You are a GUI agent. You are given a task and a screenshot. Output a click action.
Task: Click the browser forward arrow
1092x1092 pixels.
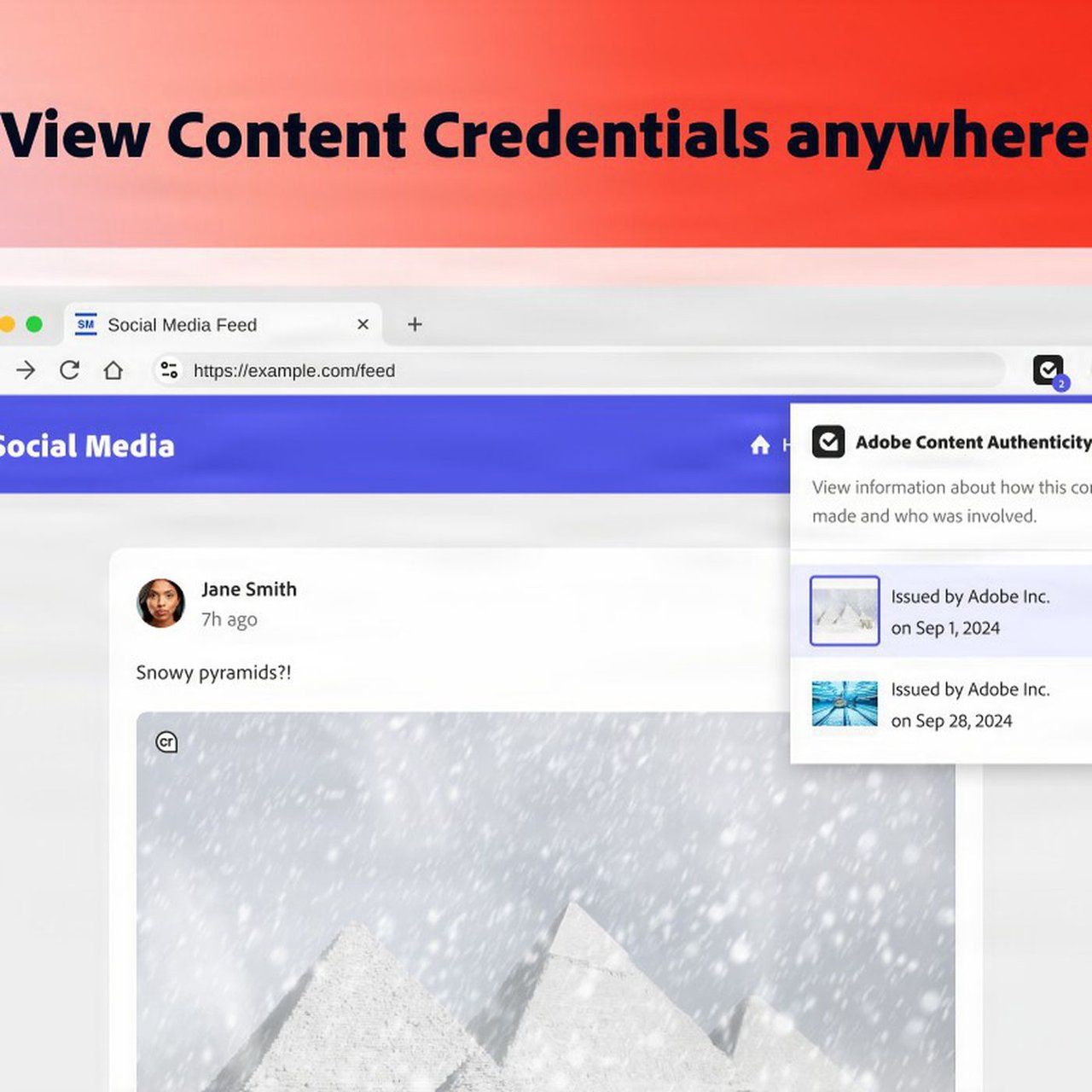point(26,370)
